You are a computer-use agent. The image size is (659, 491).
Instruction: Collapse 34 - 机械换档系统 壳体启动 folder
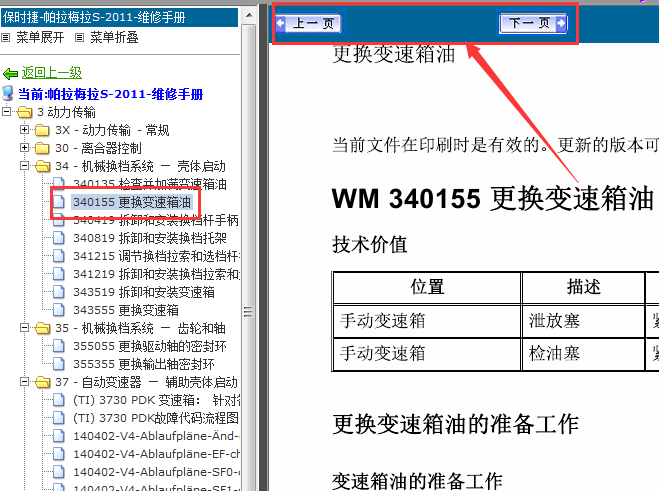pos(24,166)
